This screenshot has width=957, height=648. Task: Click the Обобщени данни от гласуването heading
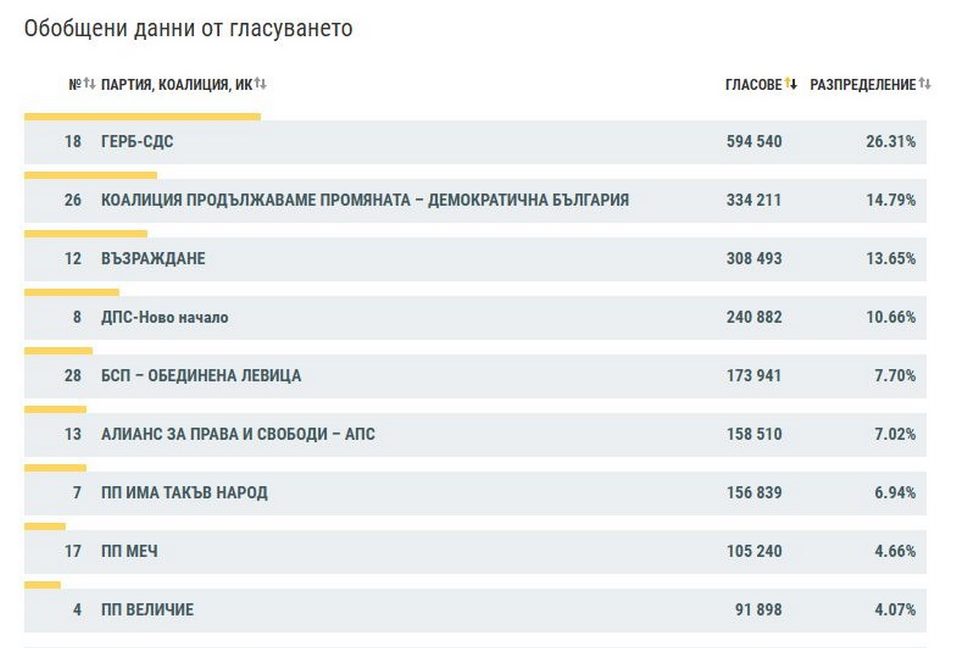pyautogui.click(x=188, y=28)
